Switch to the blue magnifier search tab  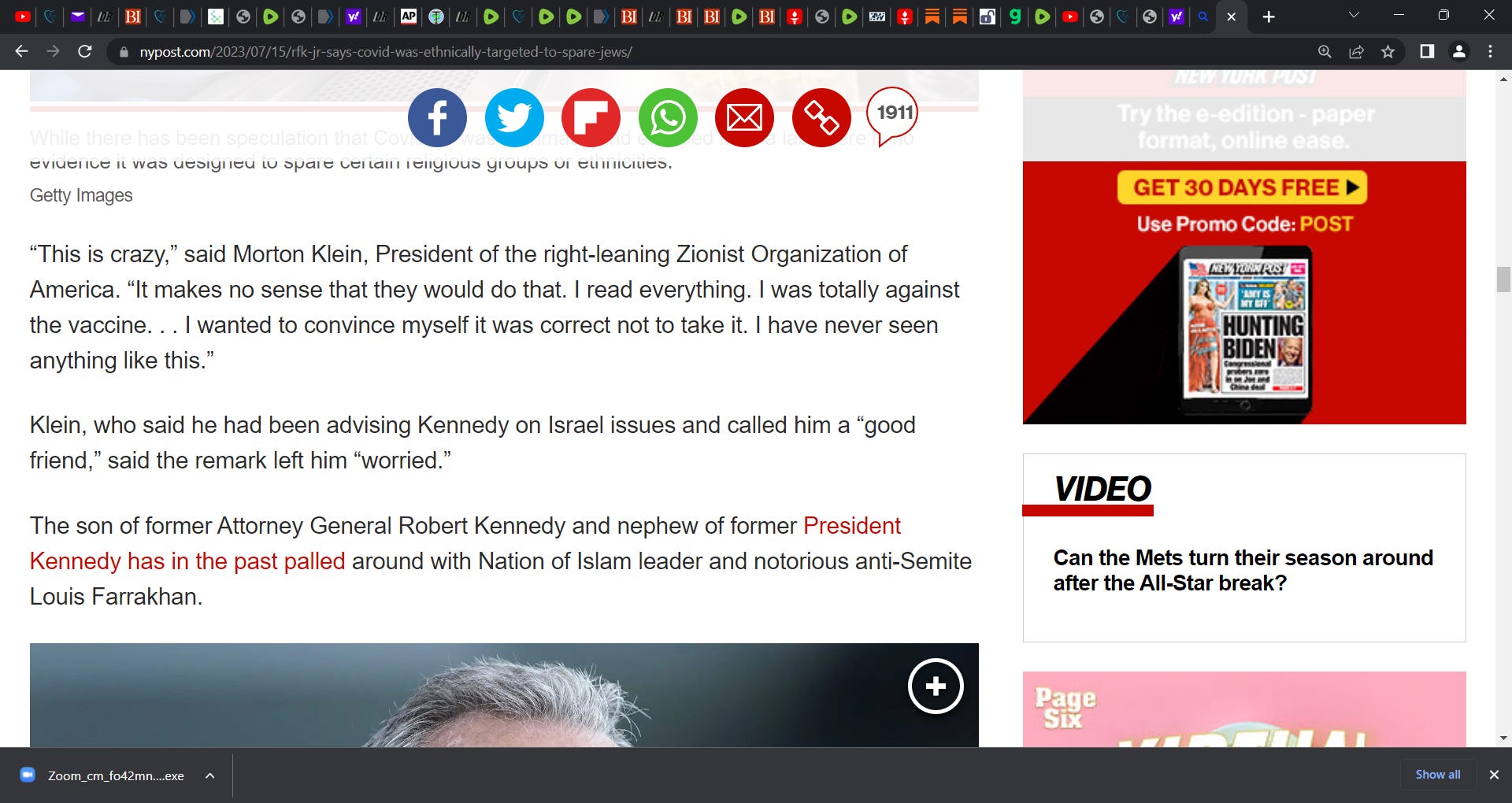[x=1203, y=17]
